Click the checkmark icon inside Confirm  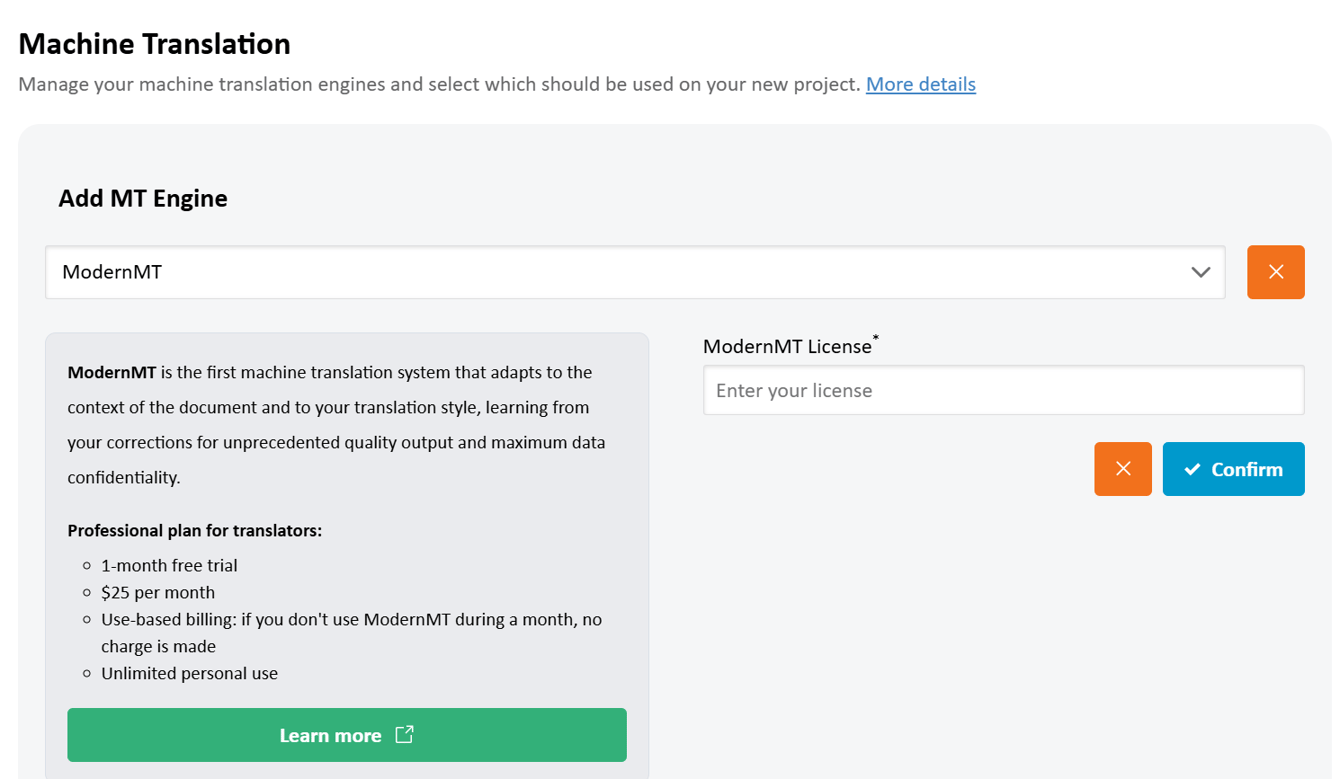click(x=1192, y=469)
